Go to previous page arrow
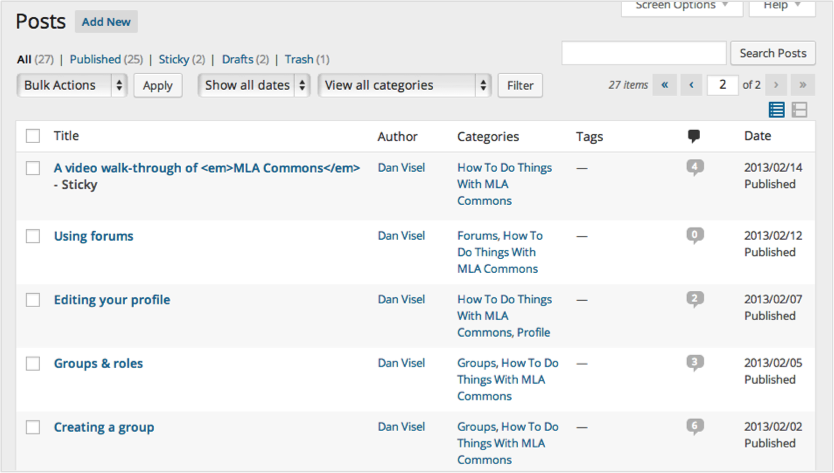 pos(691,85)
